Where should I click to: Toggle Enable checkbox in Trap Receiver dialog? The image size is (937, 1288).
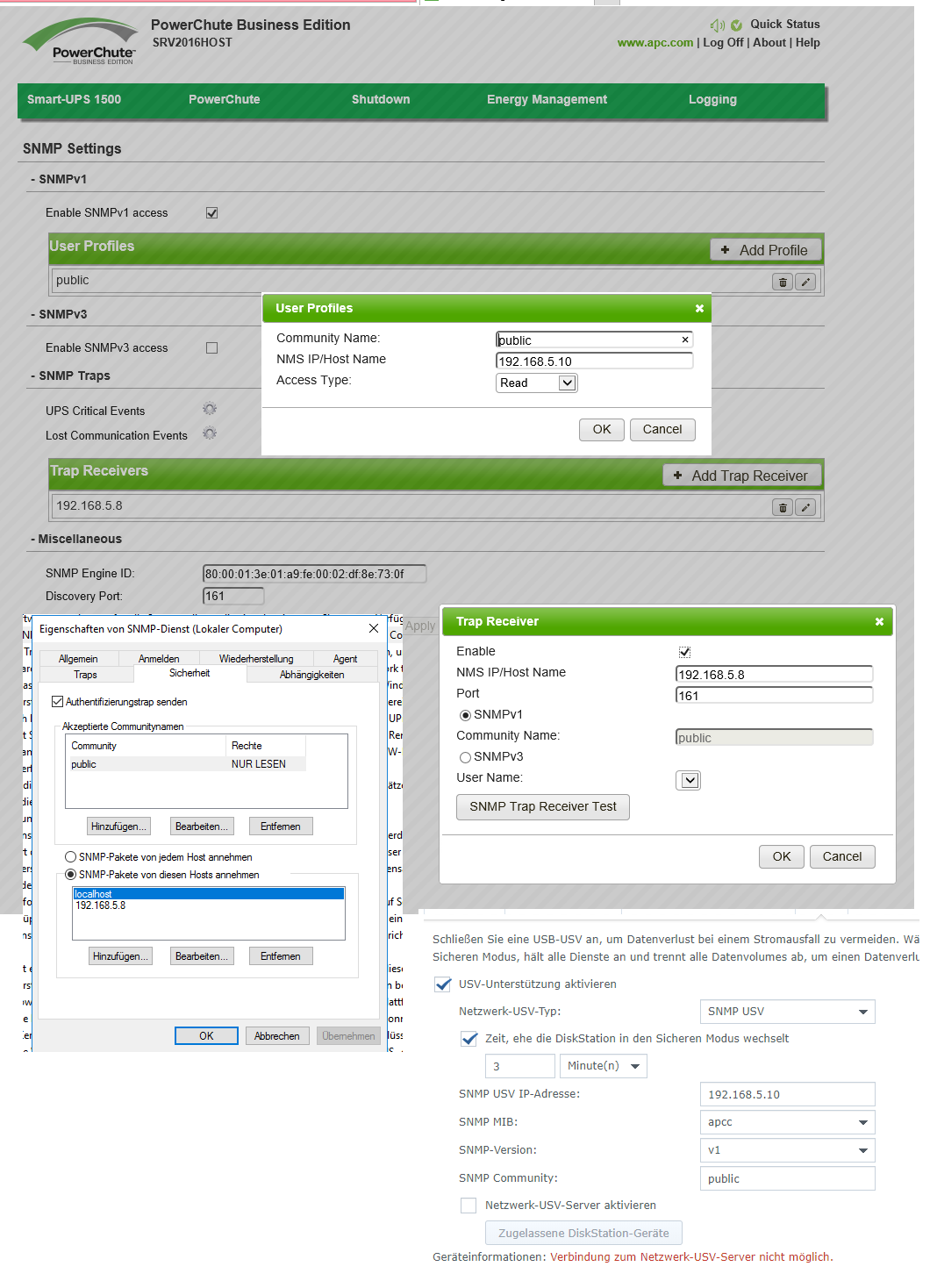pyautogui.click(x=684, y=651)
